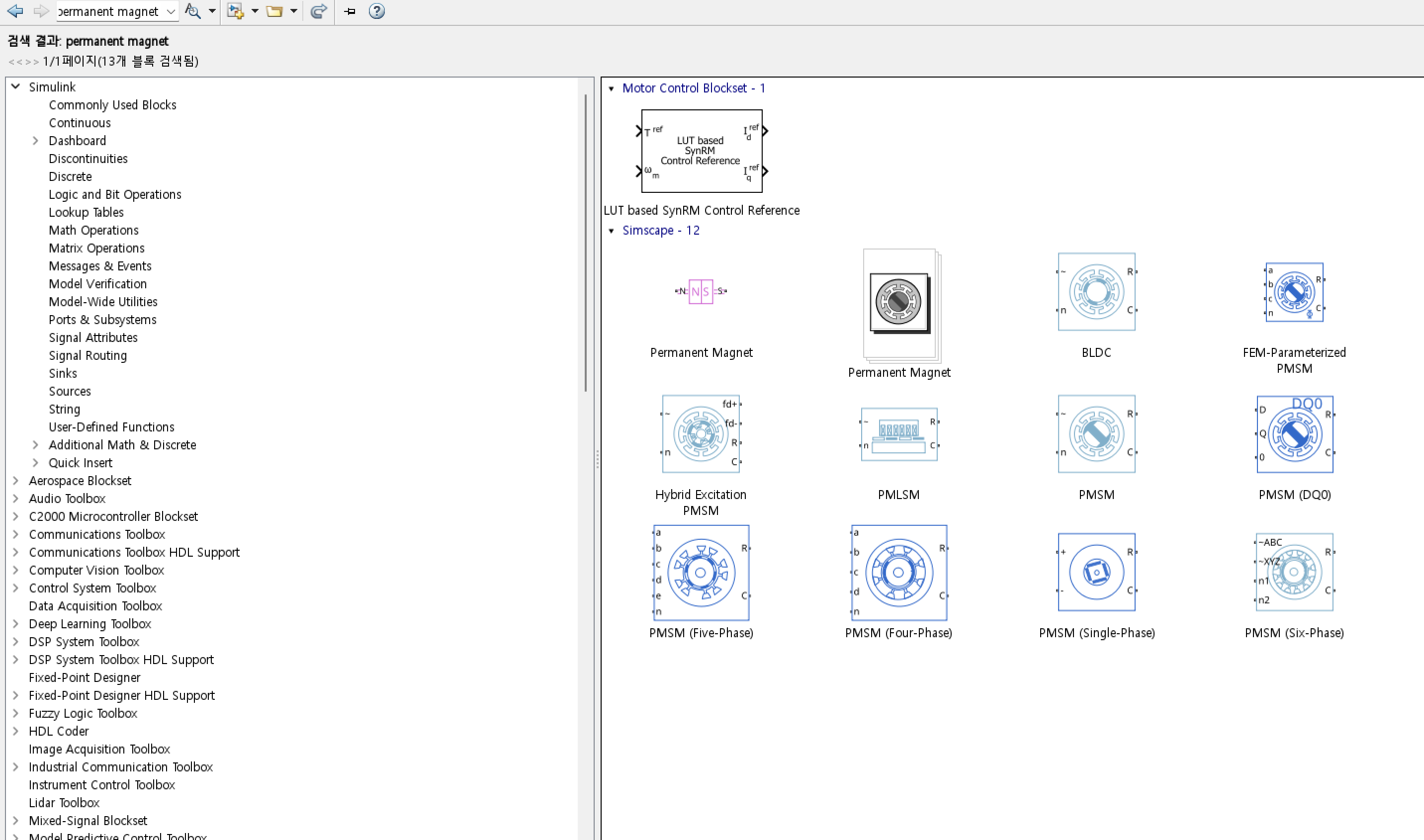Go back with the blue back arrow

pos(15,11)
